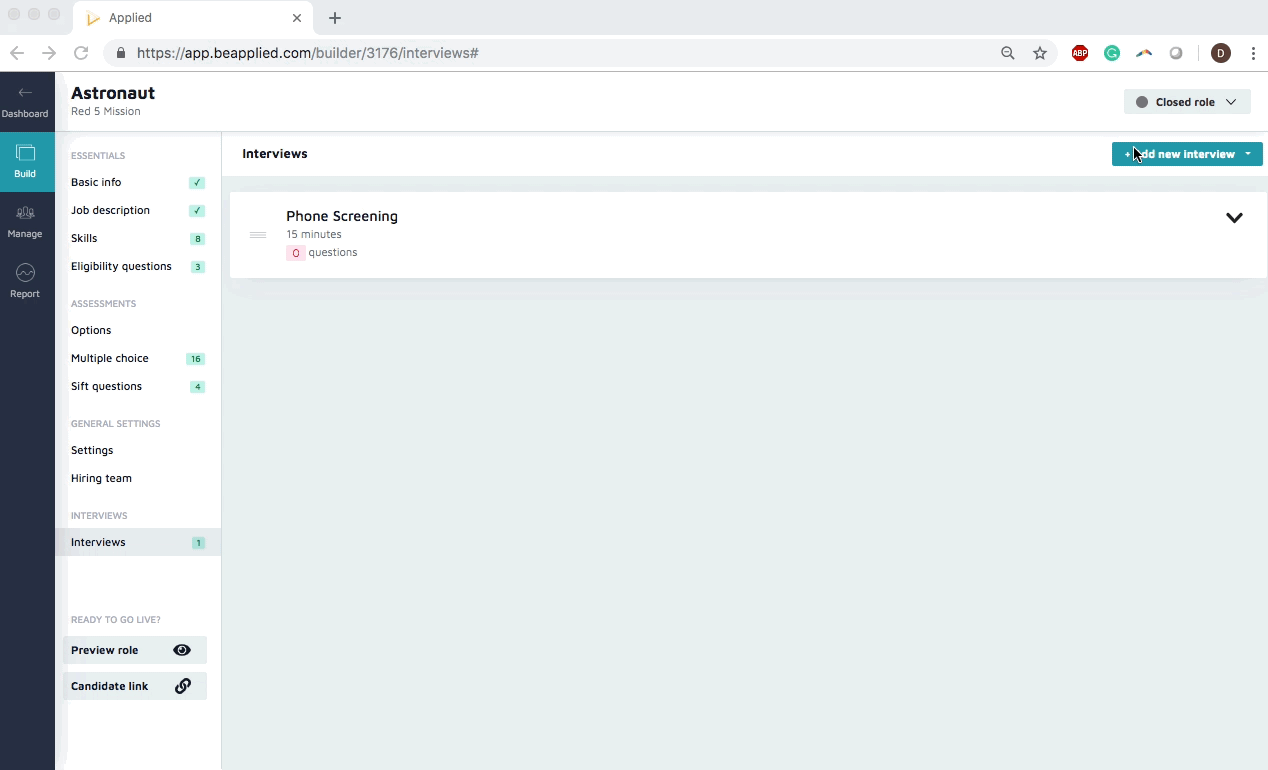Click the Add new interview button
Screen dimensions: 1268x770
(1178, 154)
